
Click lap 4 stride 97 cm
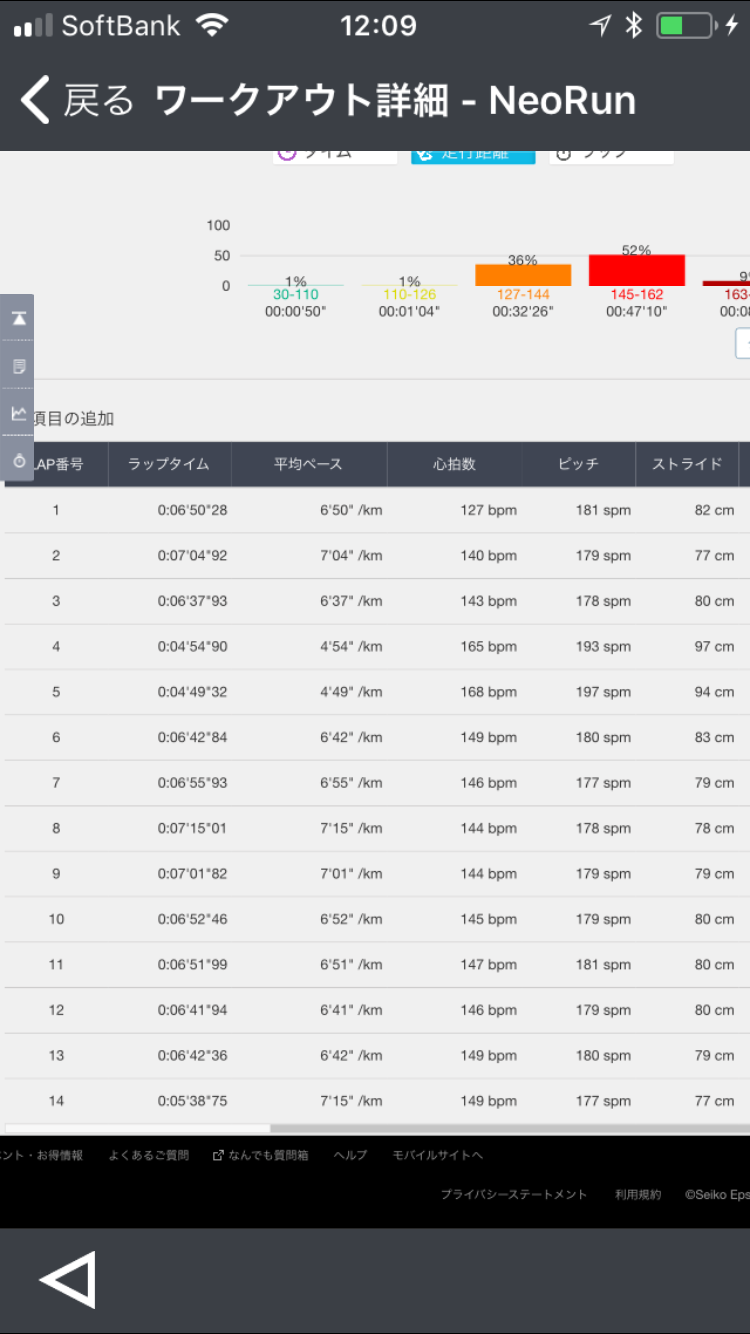click(715, 646)
